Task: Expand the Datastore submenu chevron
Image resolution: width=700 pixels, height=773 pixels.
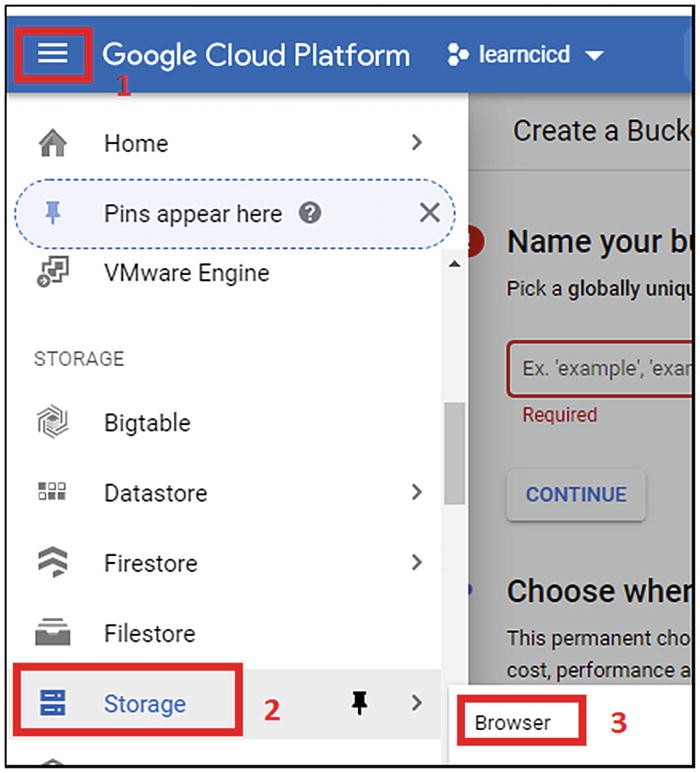Action: (417, 493)
